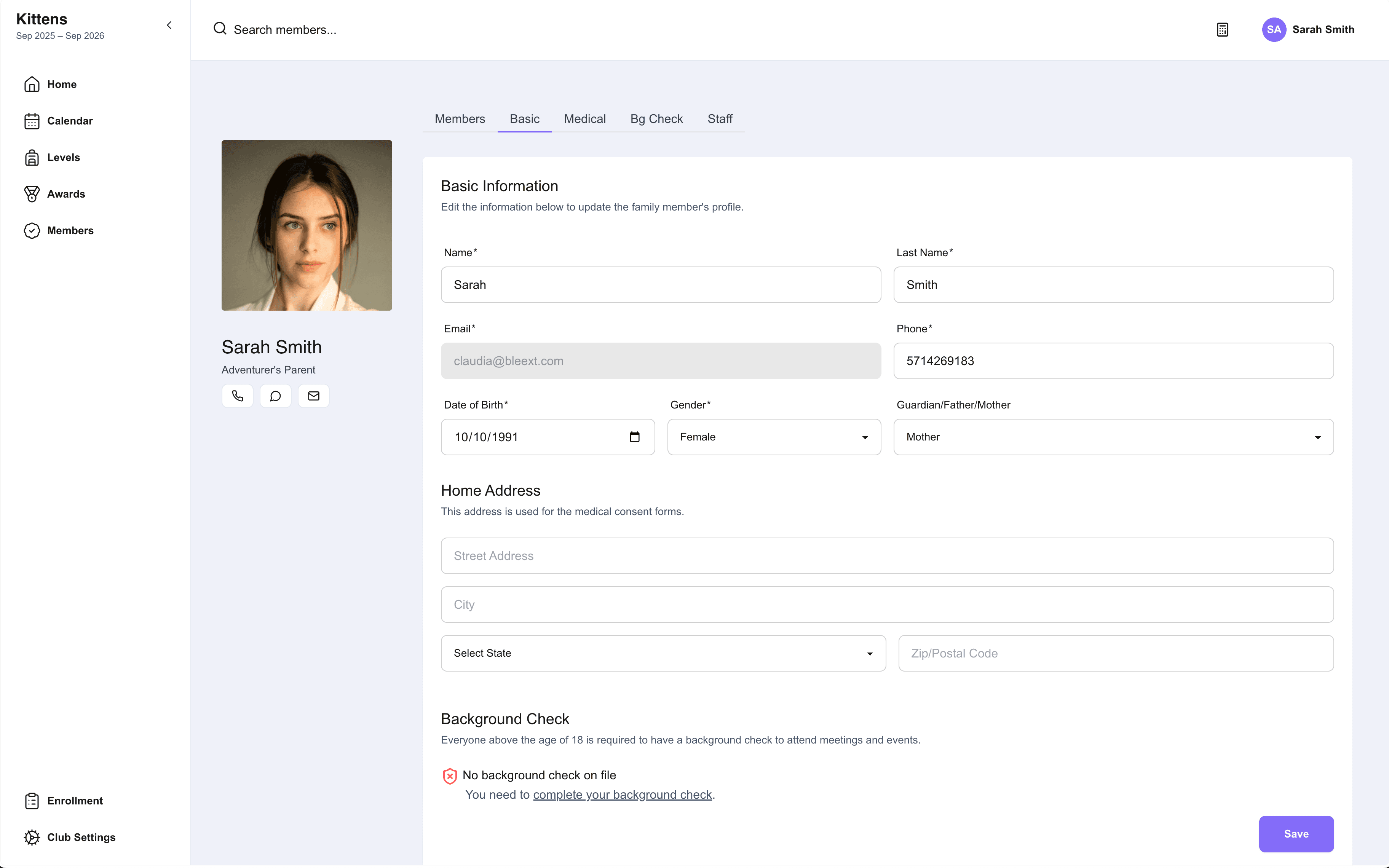Click the Date of Birth field
1389x868 pixels.
tap(548, 437)
